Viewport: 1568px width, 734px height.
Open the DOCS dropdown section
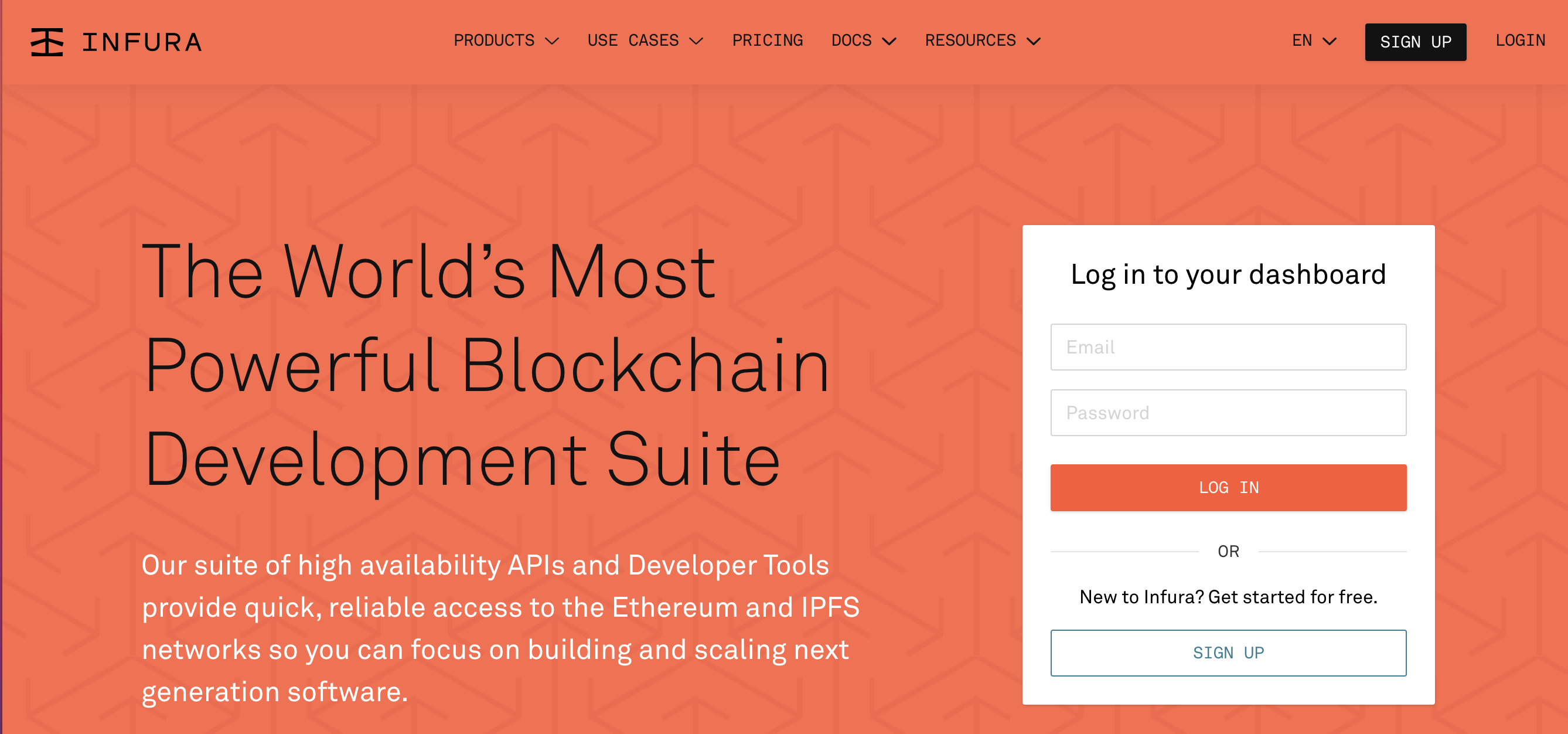[x=862, y=41]
